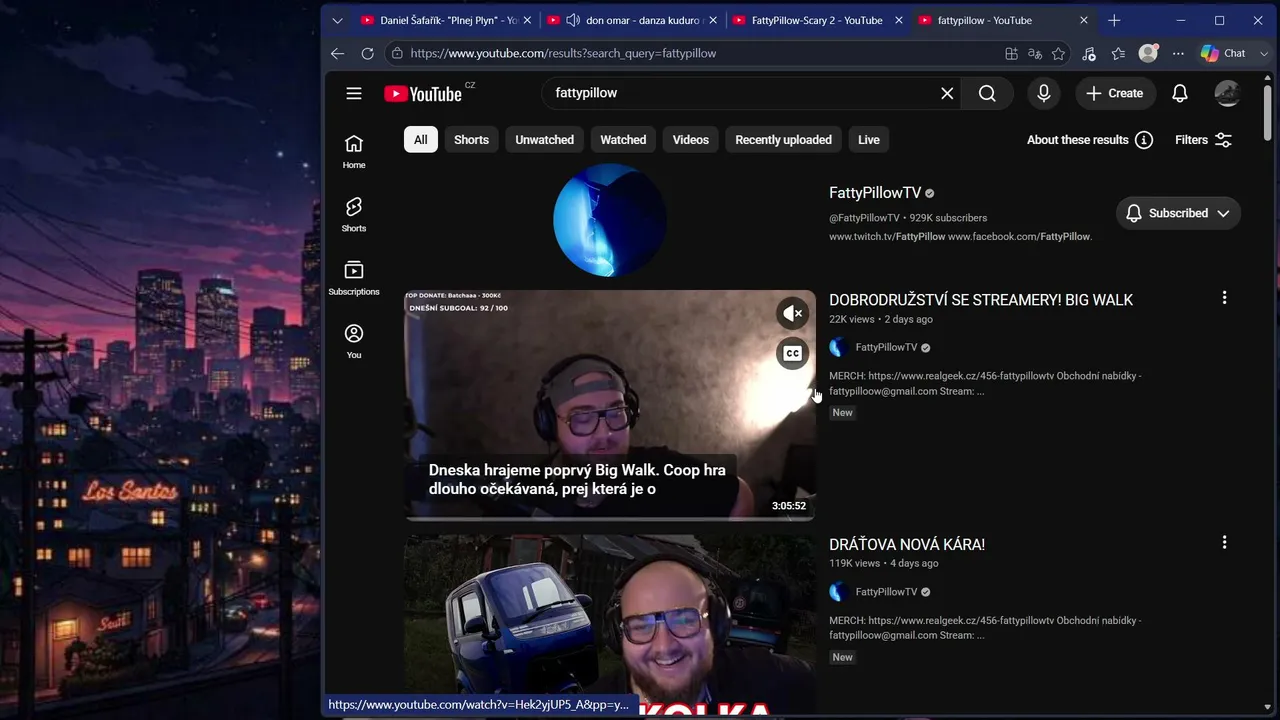This screenshot has width=1280, height=720.
Task: Close the Daniel Šafařík tab
Action: click(x=527, y=20)
